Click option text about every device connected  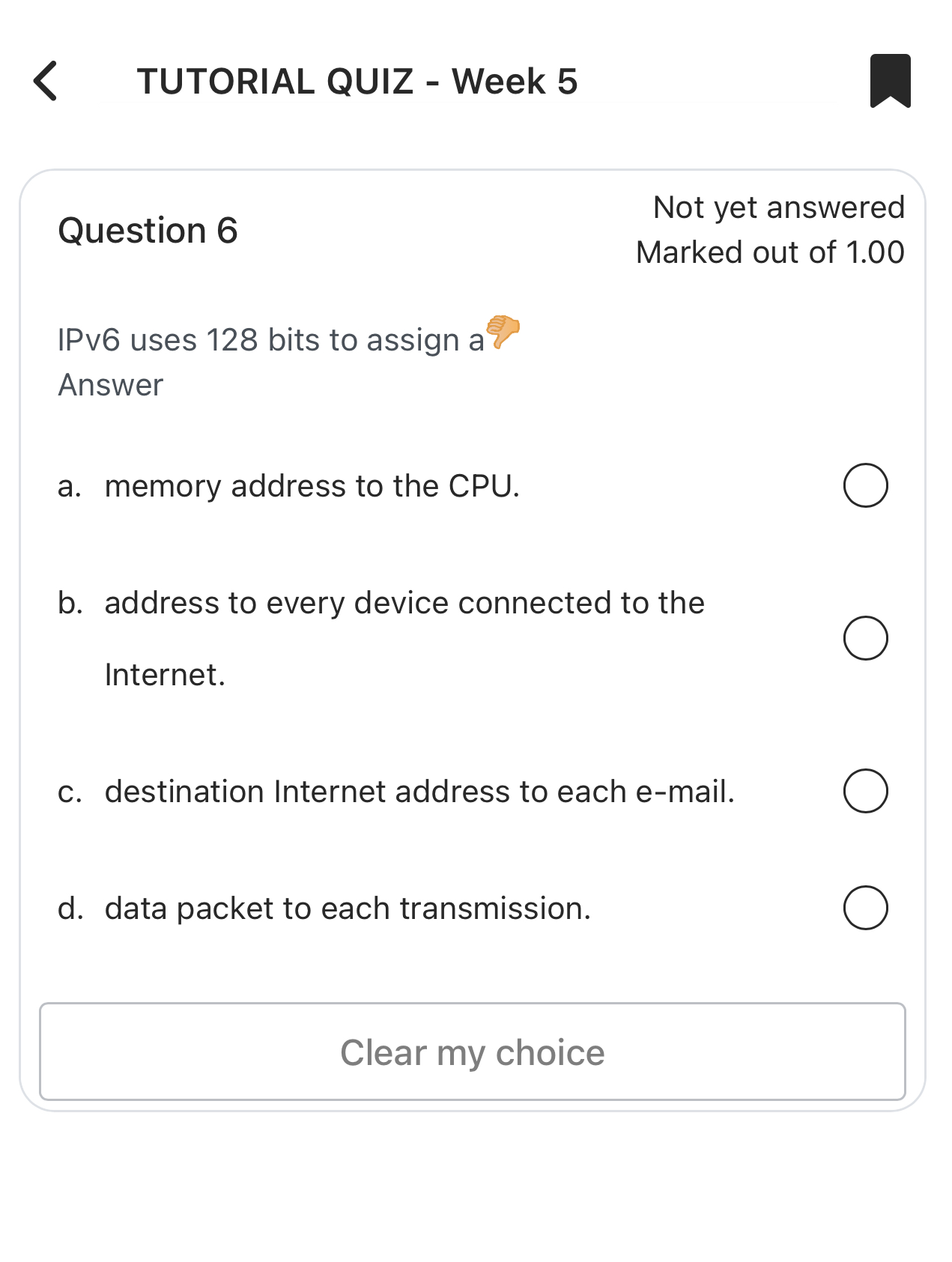pos(404,601)
